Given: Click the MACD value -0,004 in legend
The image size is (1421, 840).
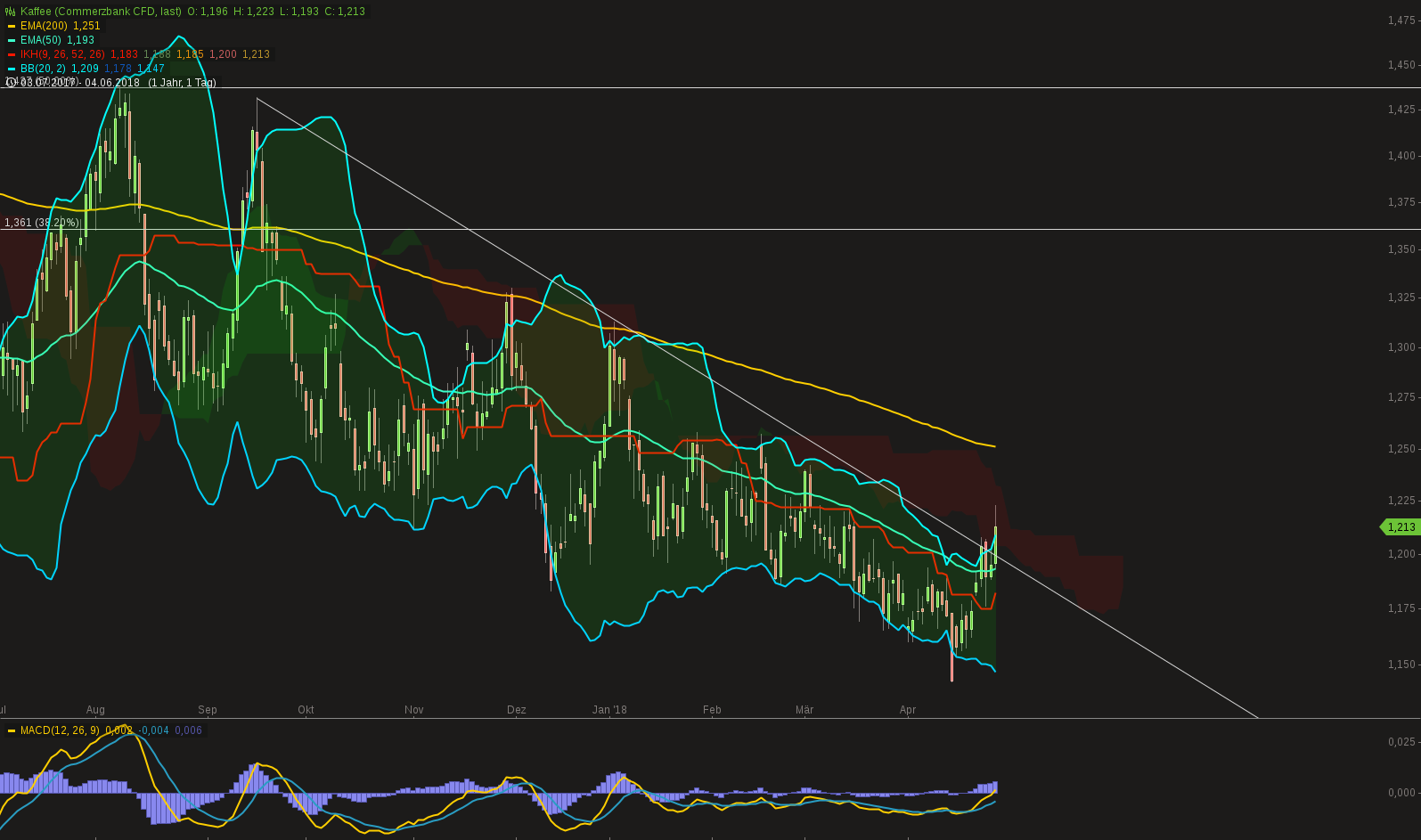Looking at the screenshot, I should pyautogui.click(x=154, y=730).
